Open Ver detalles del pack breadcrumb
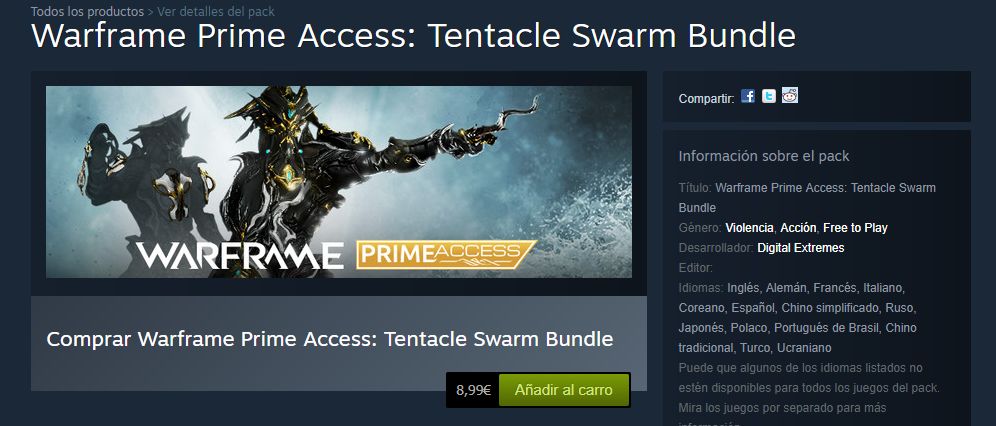Viewport: 996px width, 426px height. point(216,11)
